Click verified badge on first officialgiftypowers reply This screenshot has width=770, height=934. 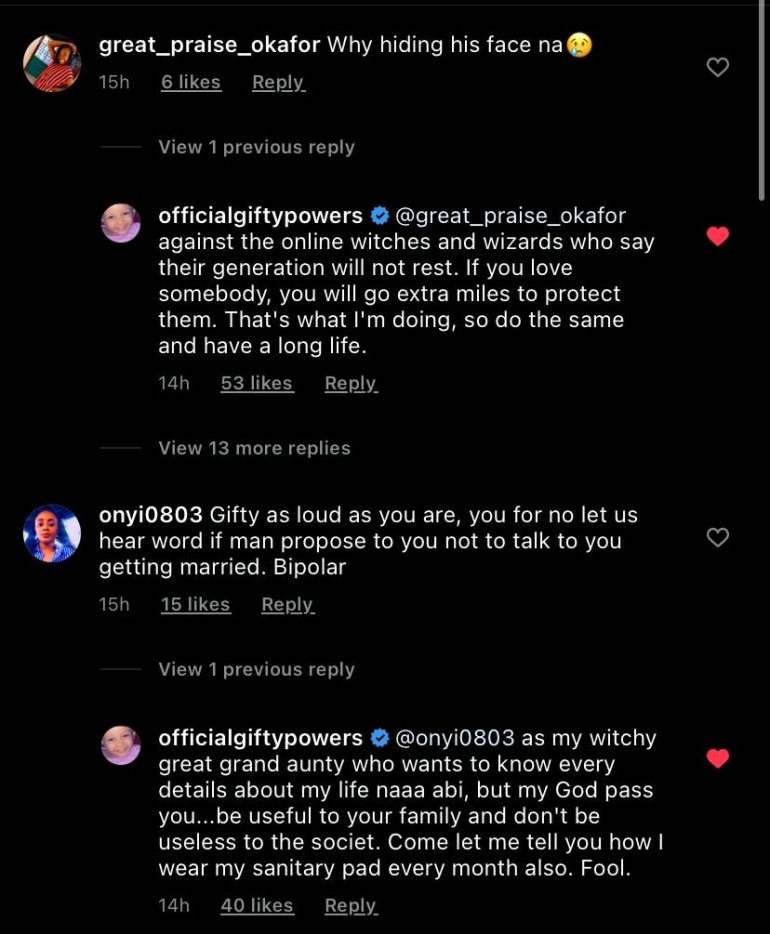[380, 216]
